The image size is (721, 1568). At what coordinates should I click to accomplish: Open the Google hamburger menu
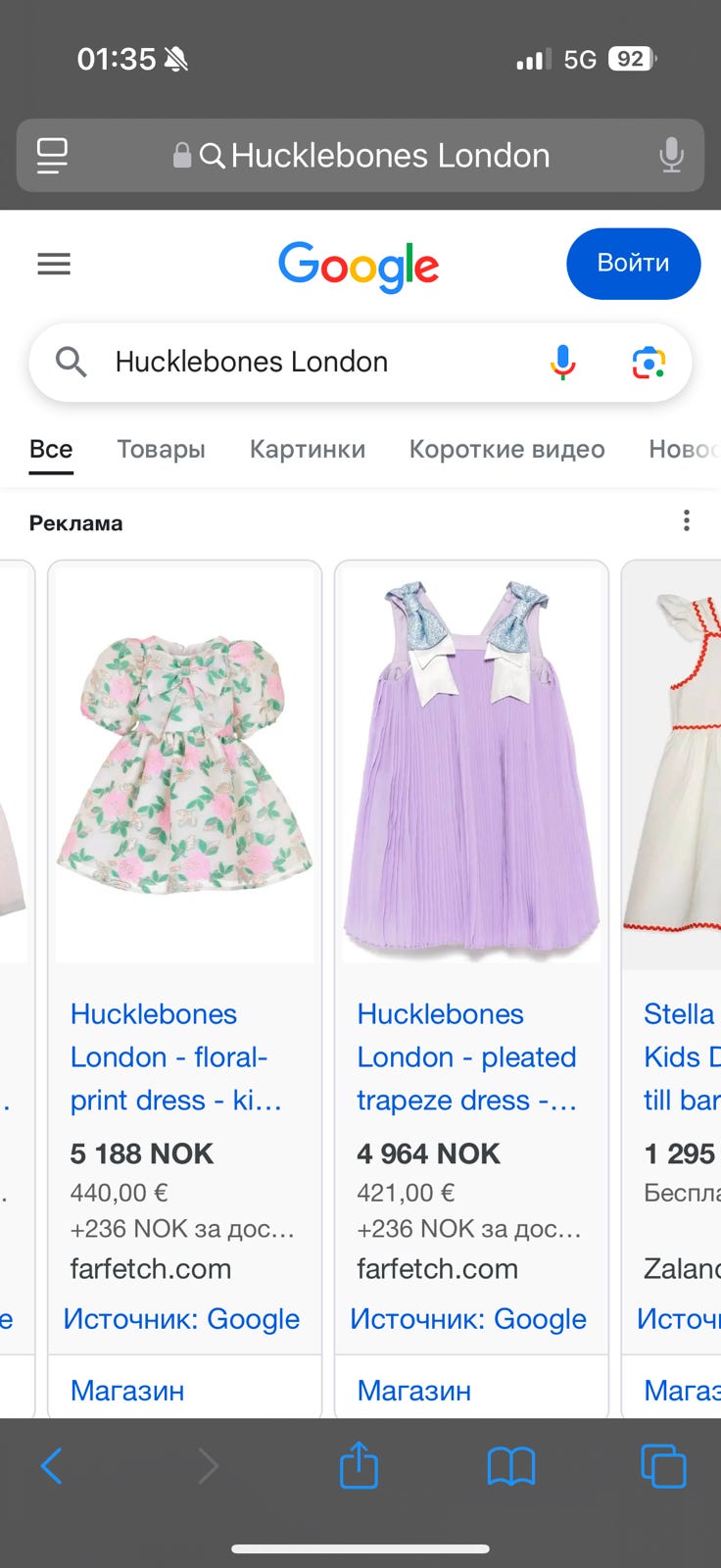point(54,264)
